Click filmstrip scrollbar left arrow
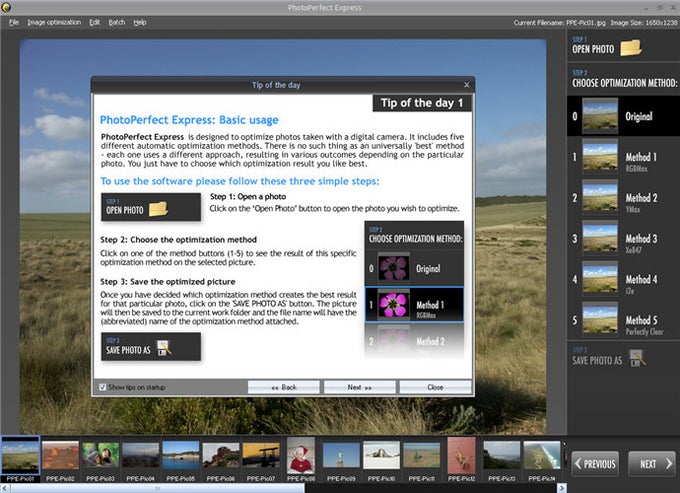Image resolution: width=680 pixels, height=493 pixels. click(x=4, y=488)
